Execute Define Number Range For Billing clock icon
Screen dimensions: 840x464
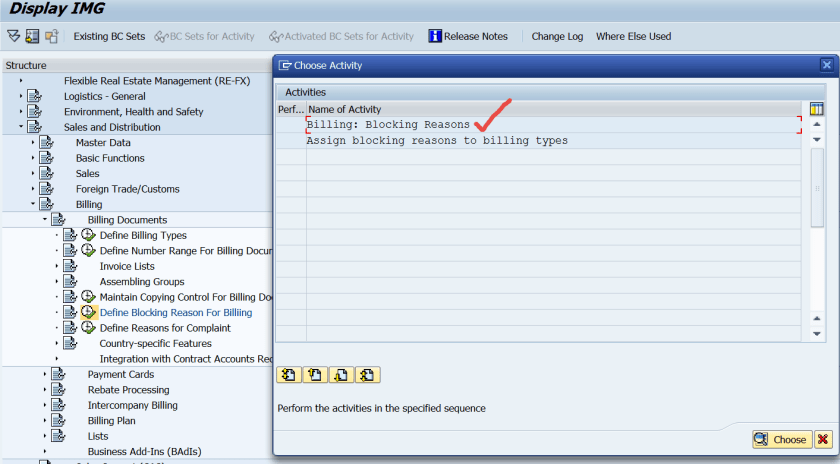(88, 250)
